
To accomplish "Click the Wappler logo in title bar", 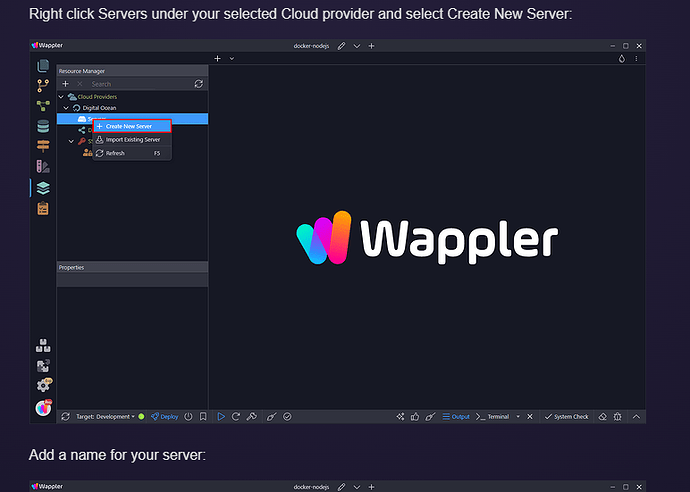I will (x=47, y=45).
